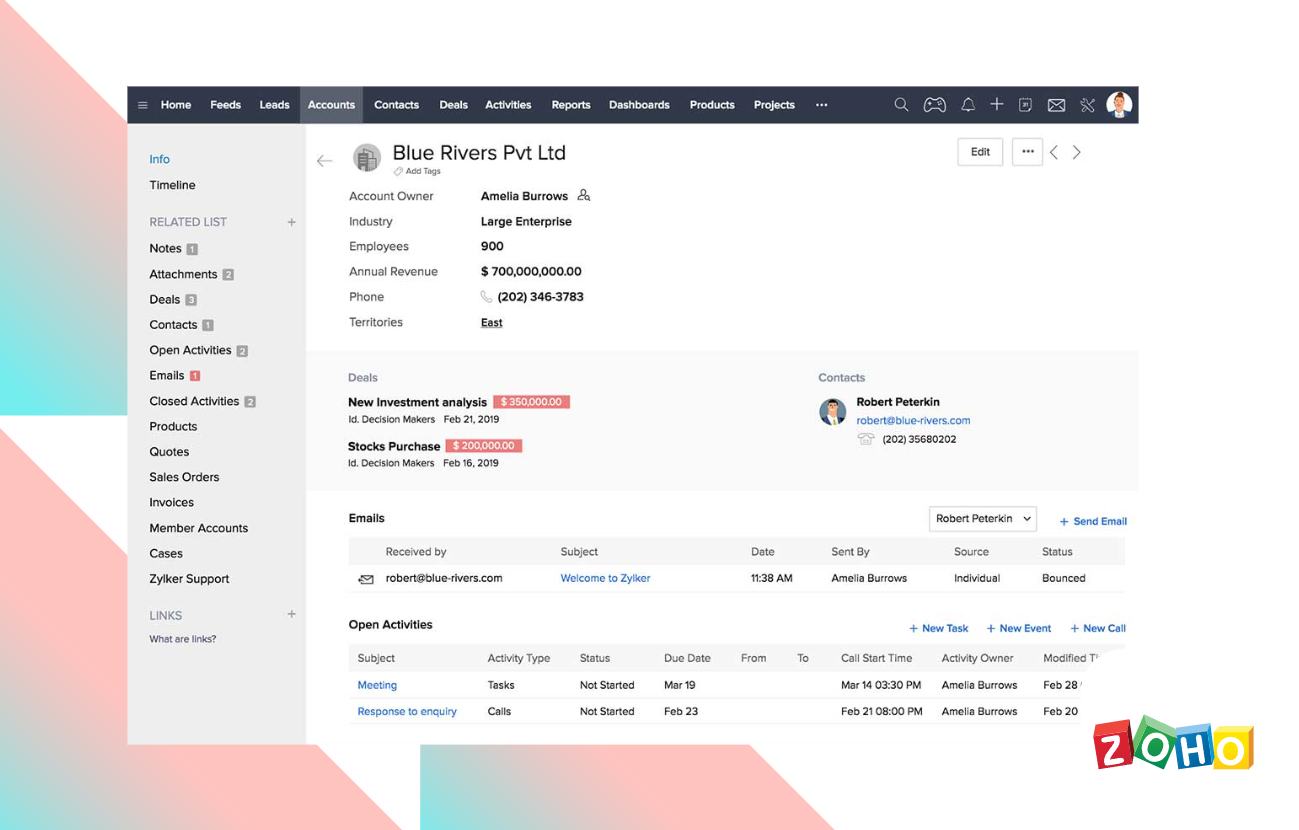Viewport: 1299px width, 830px height.
Task: Click Add Tags under account name
Action: click(x=417, y=172)
